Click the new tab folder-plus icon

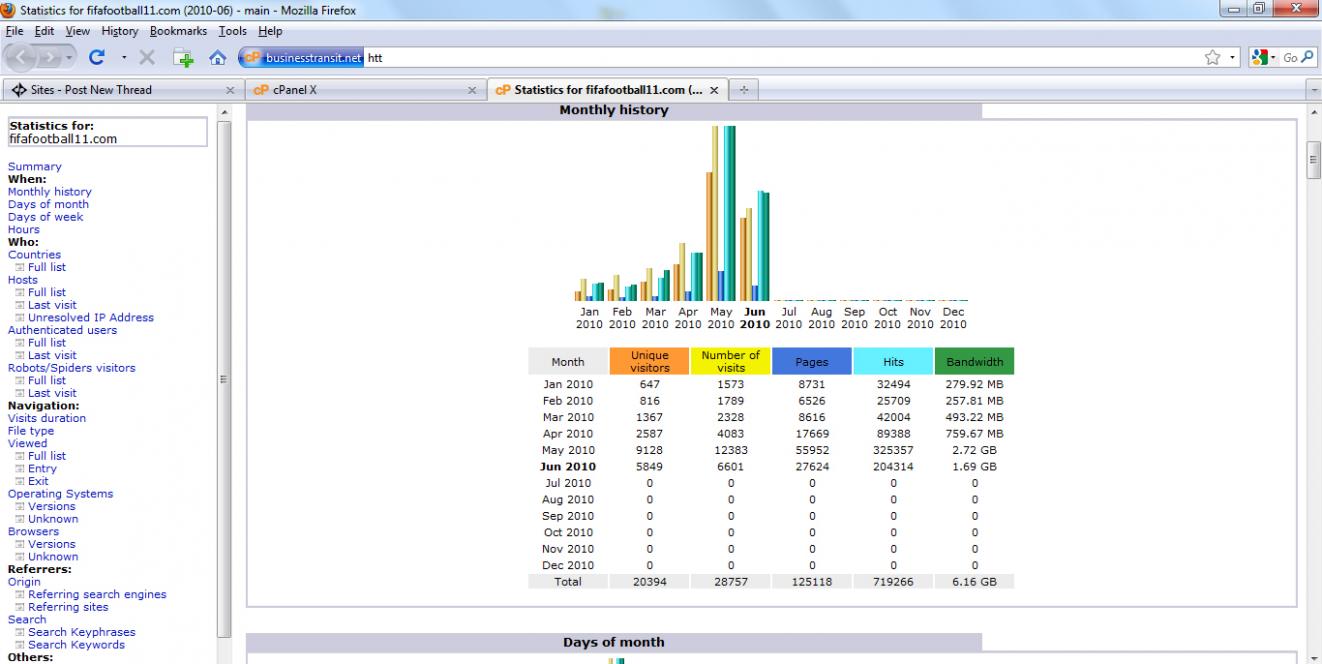pos(183,58)
